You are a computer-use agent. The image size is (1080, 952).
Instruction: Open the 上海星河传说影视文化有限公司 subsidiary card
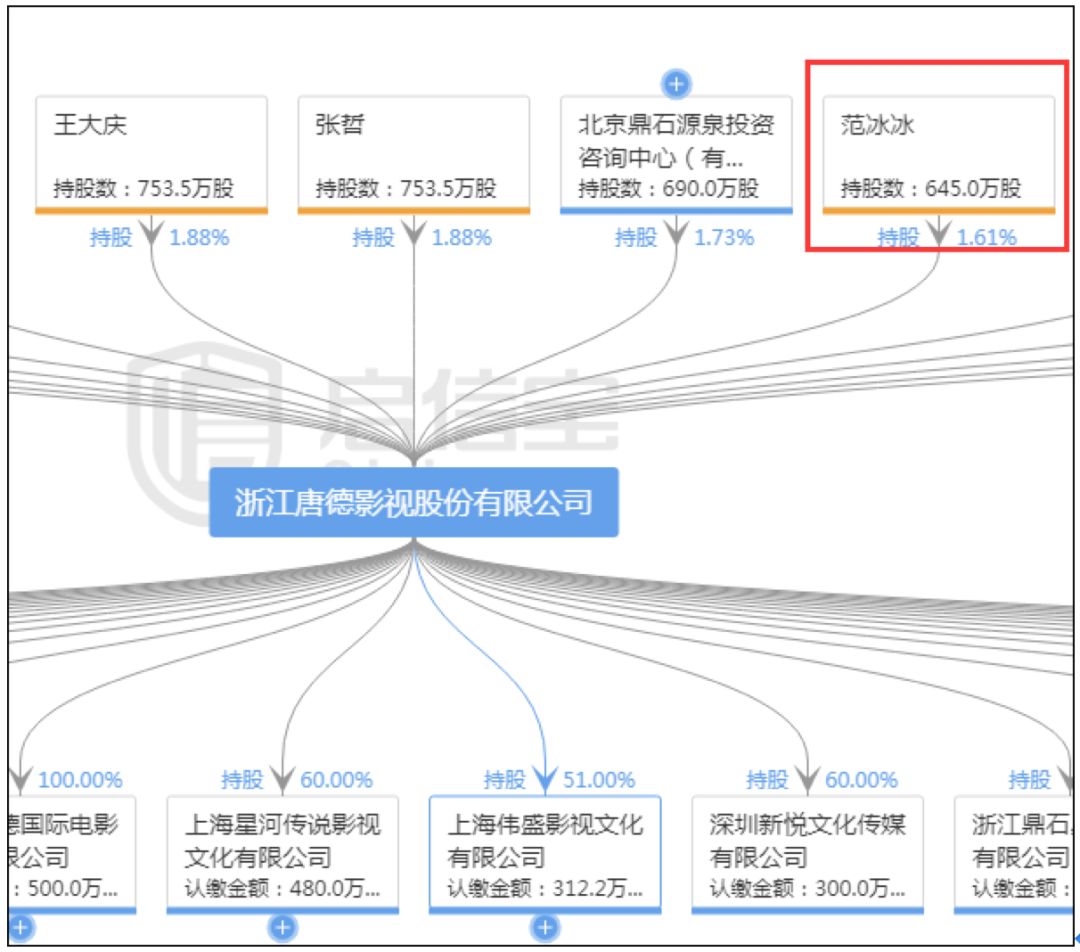(282, 855)
